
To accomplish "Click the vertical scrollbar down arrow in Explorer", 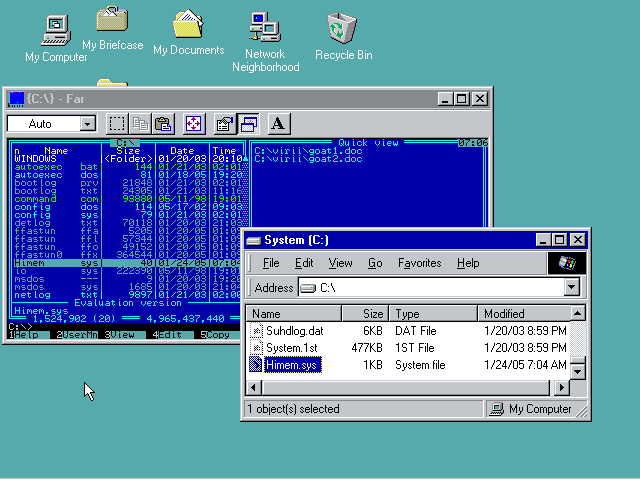I will pyautogui.click(x=578, y=371).
